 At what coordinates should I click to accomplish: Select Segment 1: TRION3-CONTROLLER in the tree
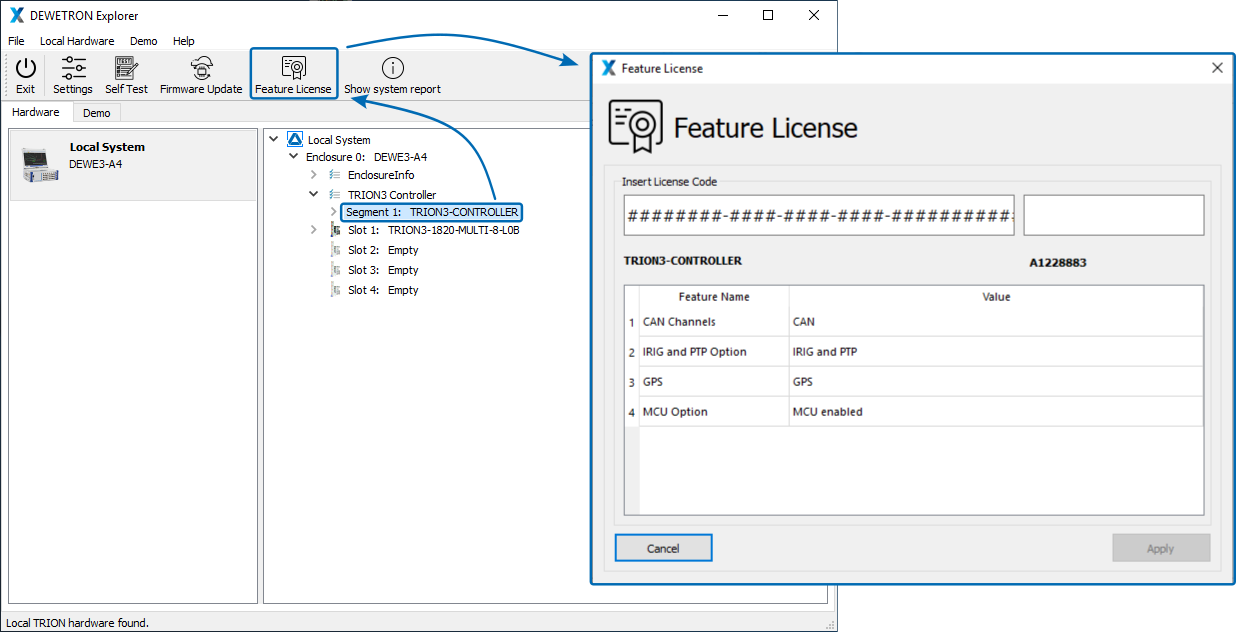point(432,212)
